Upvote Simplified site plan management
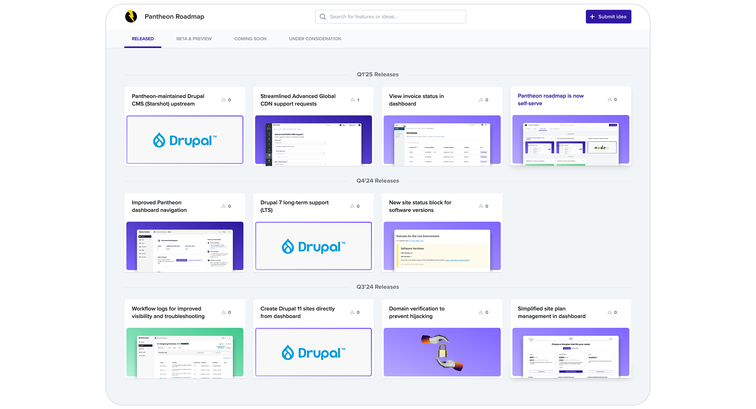 pos(609,313)
